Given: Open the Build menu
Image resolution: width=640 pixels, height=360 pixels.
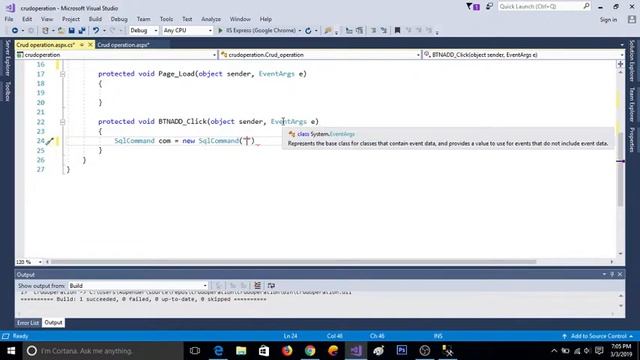Looking at the screenshot, I should coord(95,19).
